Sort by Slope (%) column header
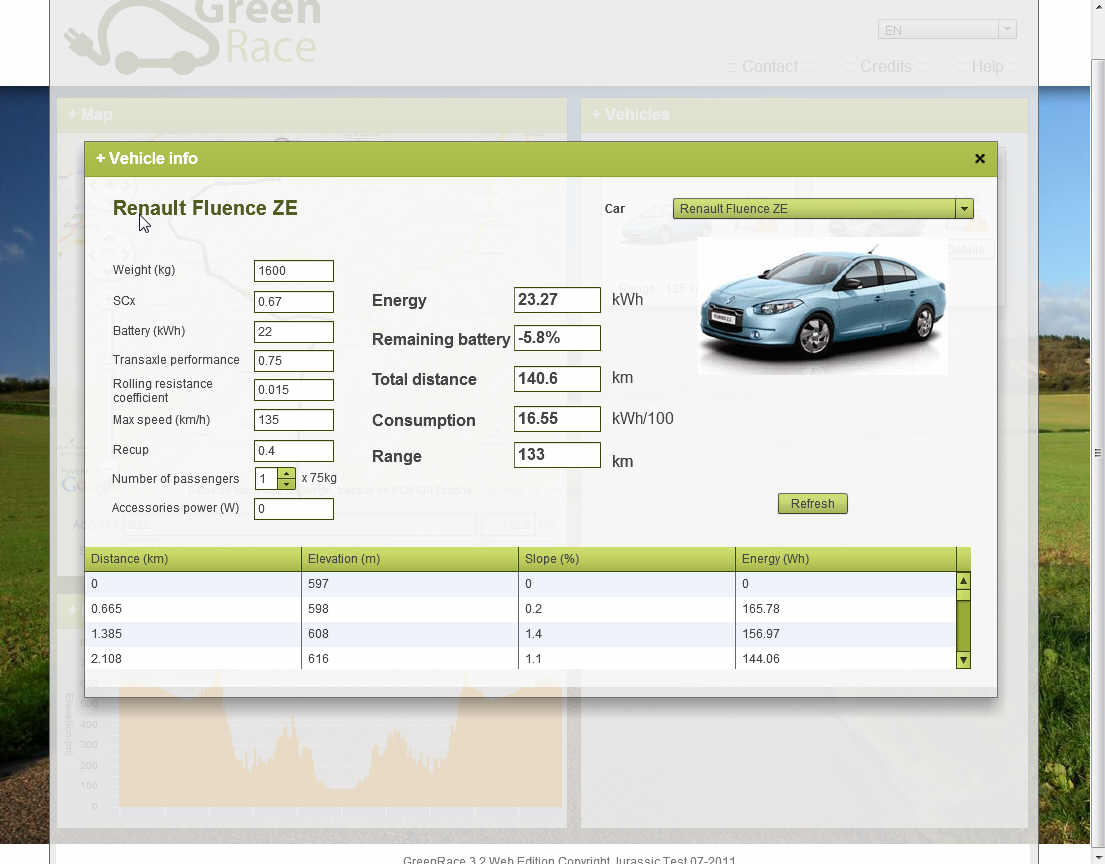Image resolution: width=1105 pixels, height=864 pixels. [x=627, y=559]
